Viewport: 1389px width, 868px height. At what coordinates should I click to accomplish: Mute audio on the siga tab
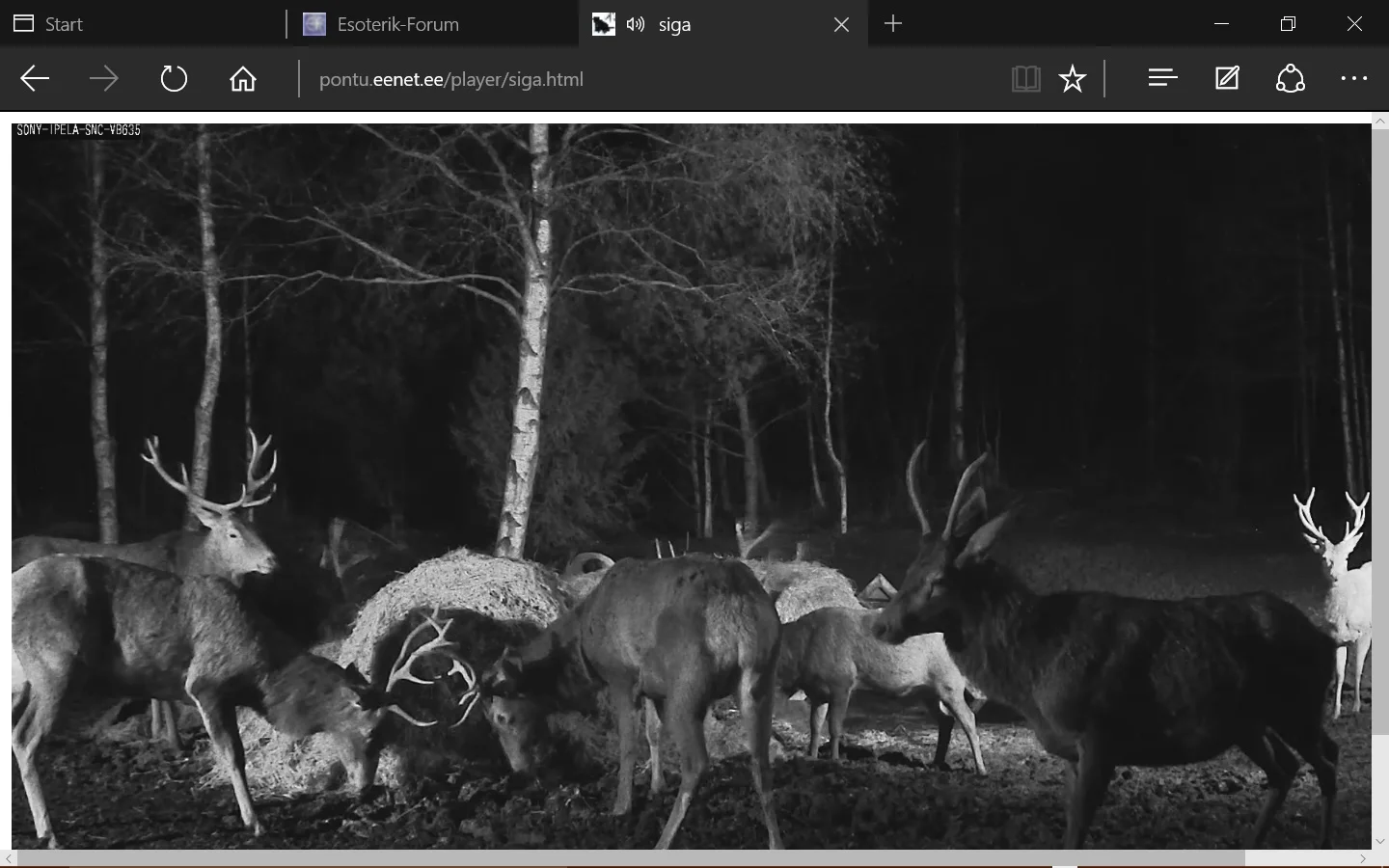tap(635, 24)
